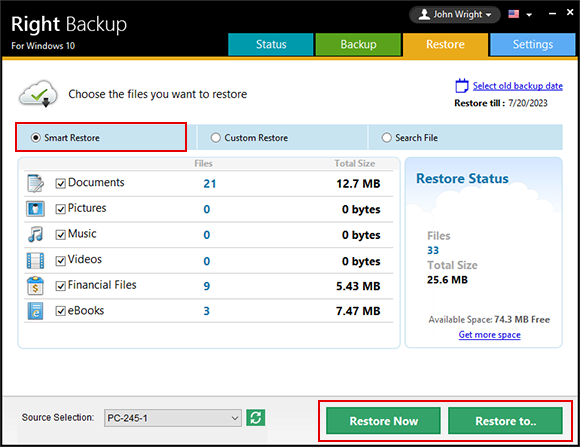Refresh the source selection list
Viewport: 580px width, 447px height.
pyautogui.click(x=256, y=418)
